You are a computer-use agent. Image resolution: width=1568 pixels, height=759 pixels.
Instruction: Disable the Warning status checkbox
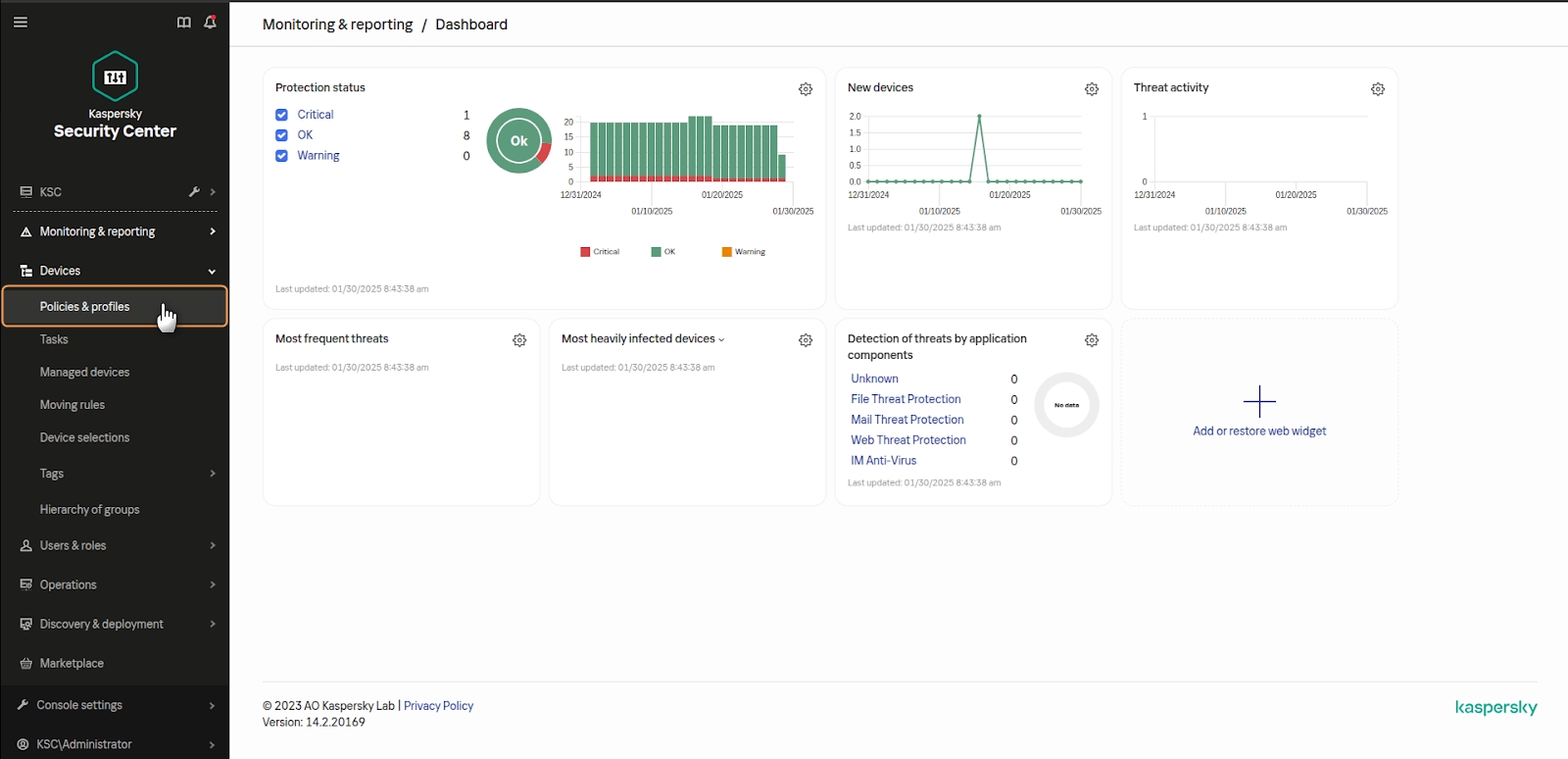(x=282, y=156)
